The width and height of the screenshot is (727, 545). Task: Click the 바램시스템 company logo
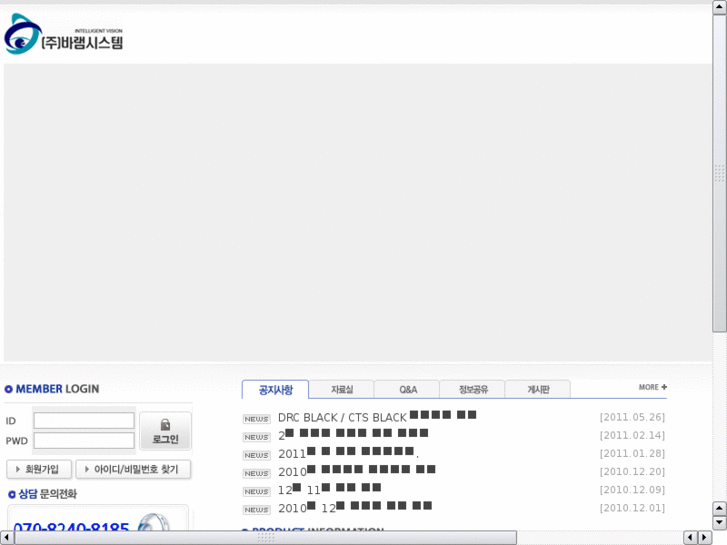(x=64, y=34)
